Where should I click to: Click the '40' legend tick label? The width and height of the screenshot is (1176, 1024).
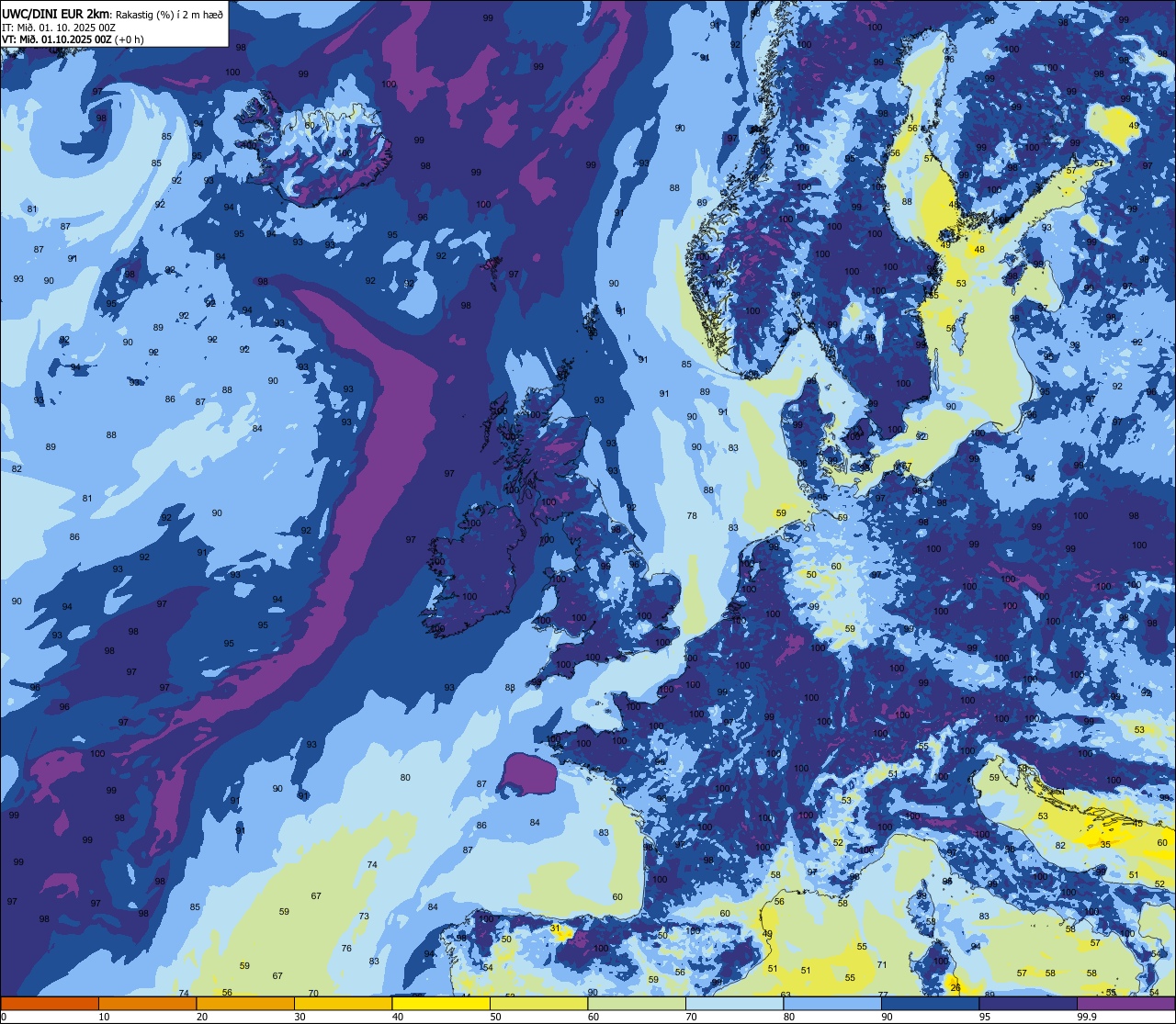398,1017
